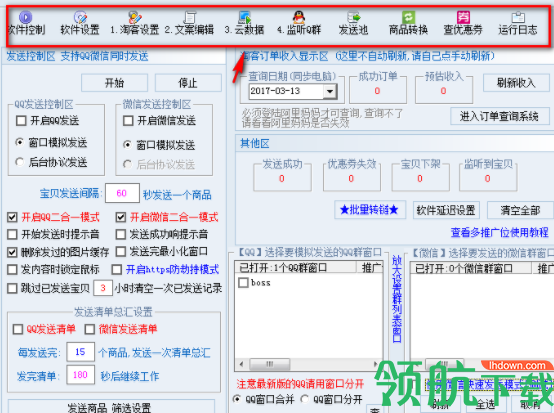
Task: Toggle 开启QQ二合一模式 checkbox
Action: pyautogui.click(x=12, y=217)
